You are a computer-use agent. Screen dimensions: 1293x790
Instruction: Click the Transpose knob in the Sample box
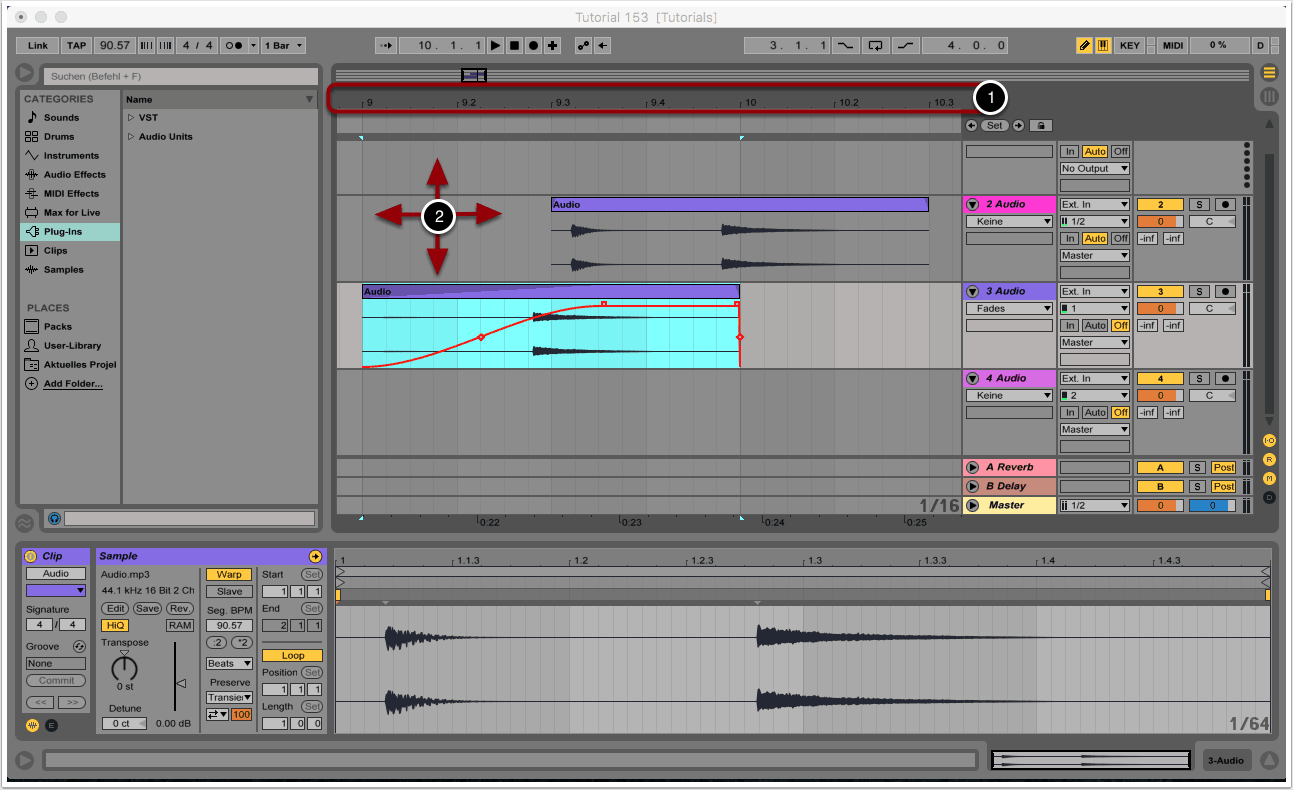(x=124, y=666)
